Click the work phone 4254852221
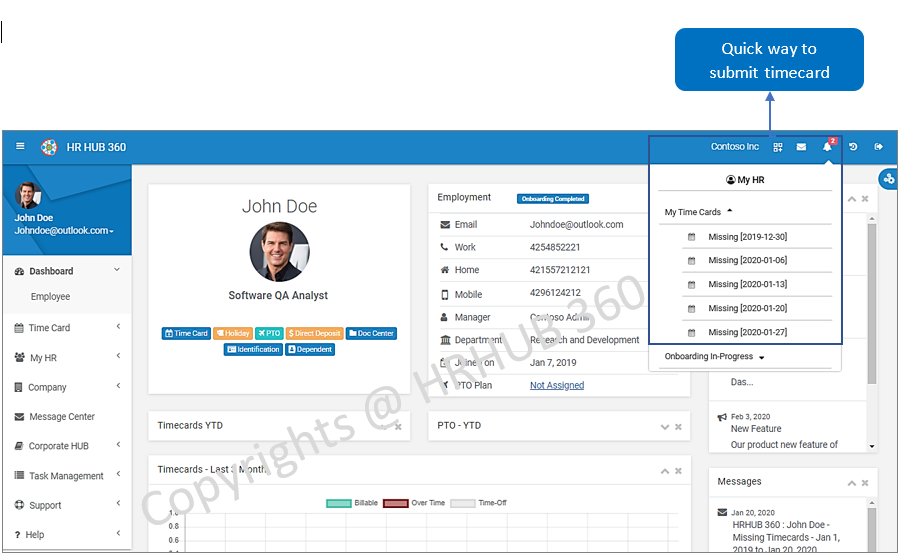 555,247
